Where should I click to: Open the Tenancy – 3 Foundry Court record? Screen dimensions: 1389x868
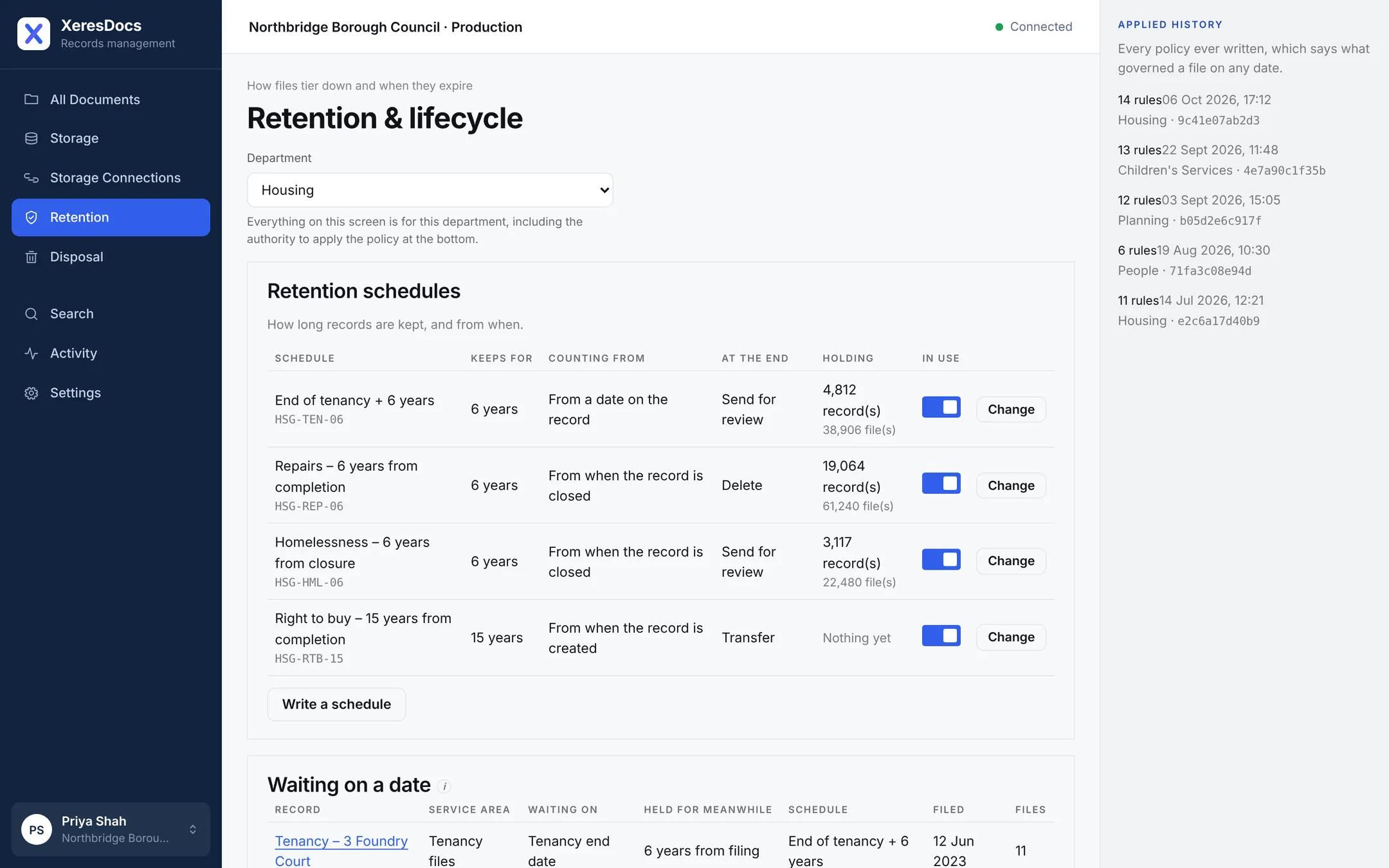341,851
